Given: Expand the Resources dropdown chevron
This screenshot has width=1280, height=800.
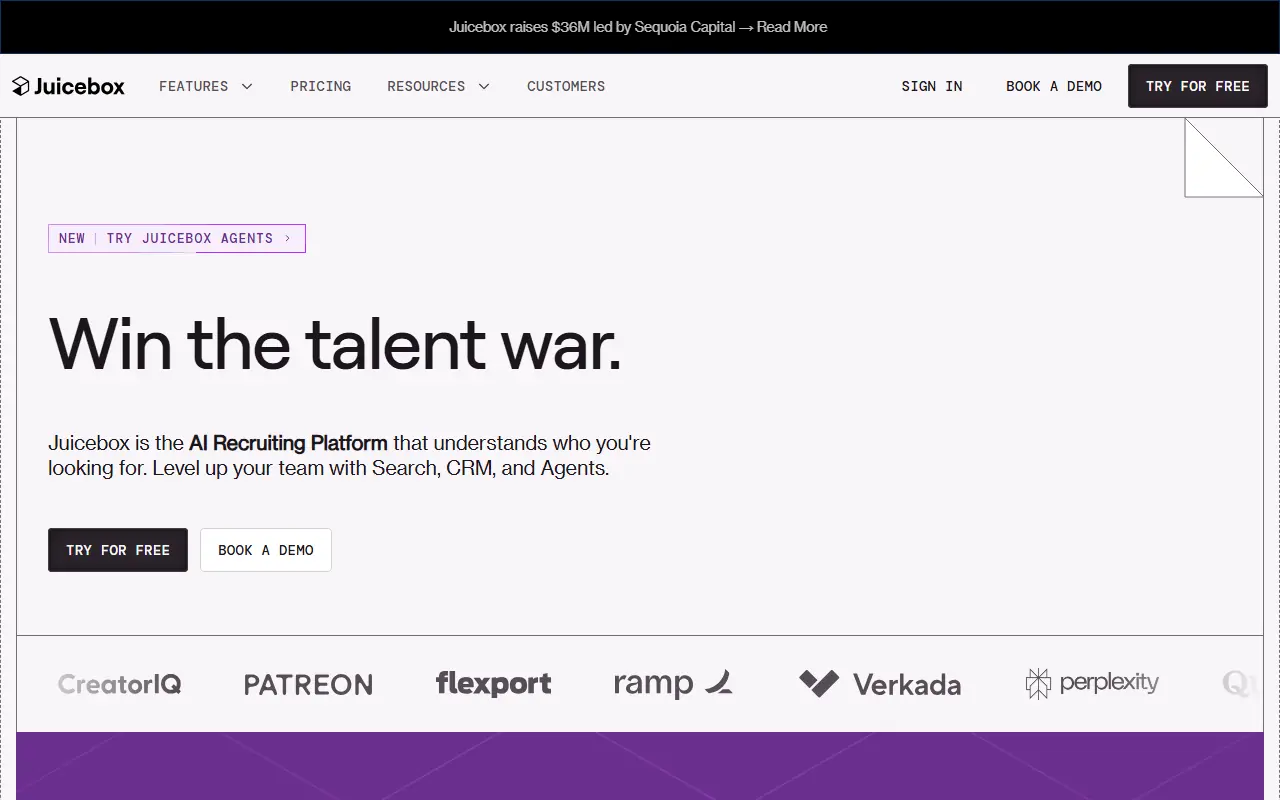Looking at the screenshot, I should tap(484, 86).
